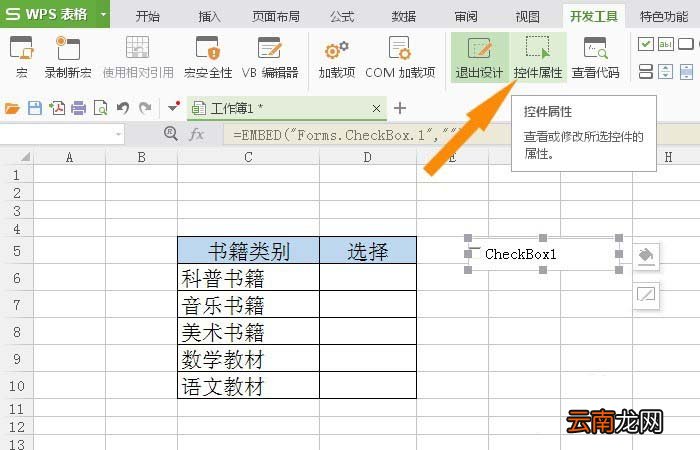
Task: Open the 宏 macro dialog
Action: [21, 57]
